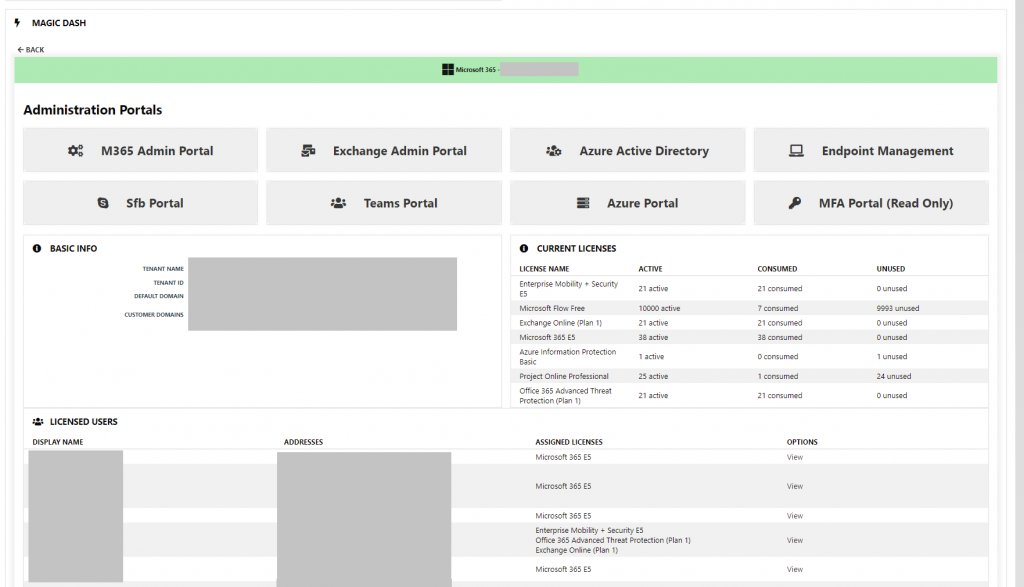This screenshot has width=1024, height=587.
Task: Click the users-cog icon on Azure Active Directory
Action: tap(554, 151)
